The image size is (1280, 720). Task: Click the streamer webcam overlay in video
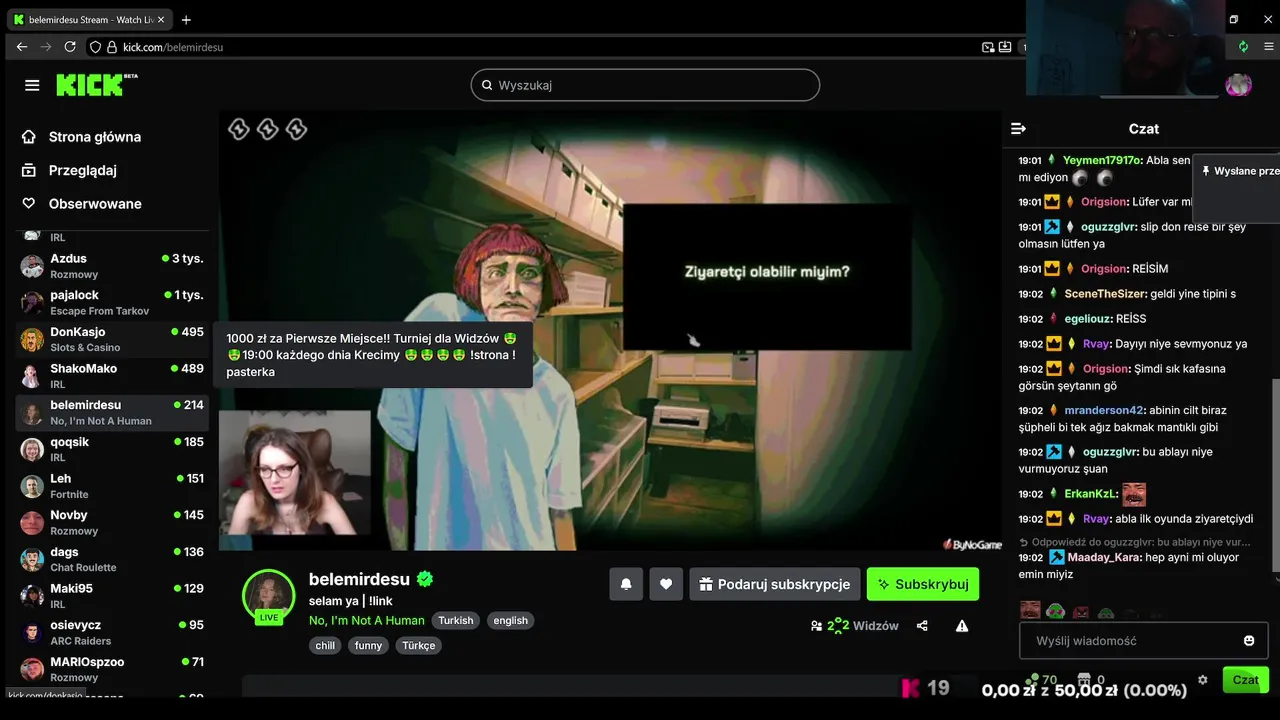tap(295, 472)
